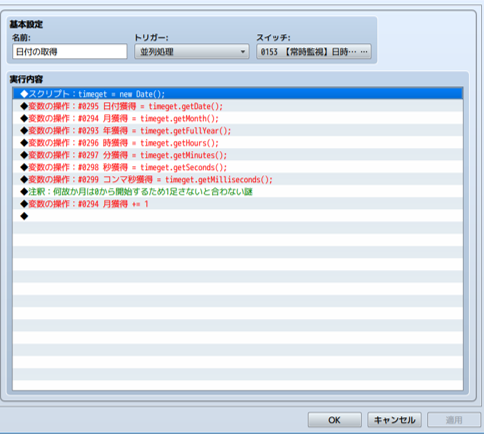Select the #0294 月獲得 getMonth line
The width and height of the screenshot is (484, 434).
238,119
